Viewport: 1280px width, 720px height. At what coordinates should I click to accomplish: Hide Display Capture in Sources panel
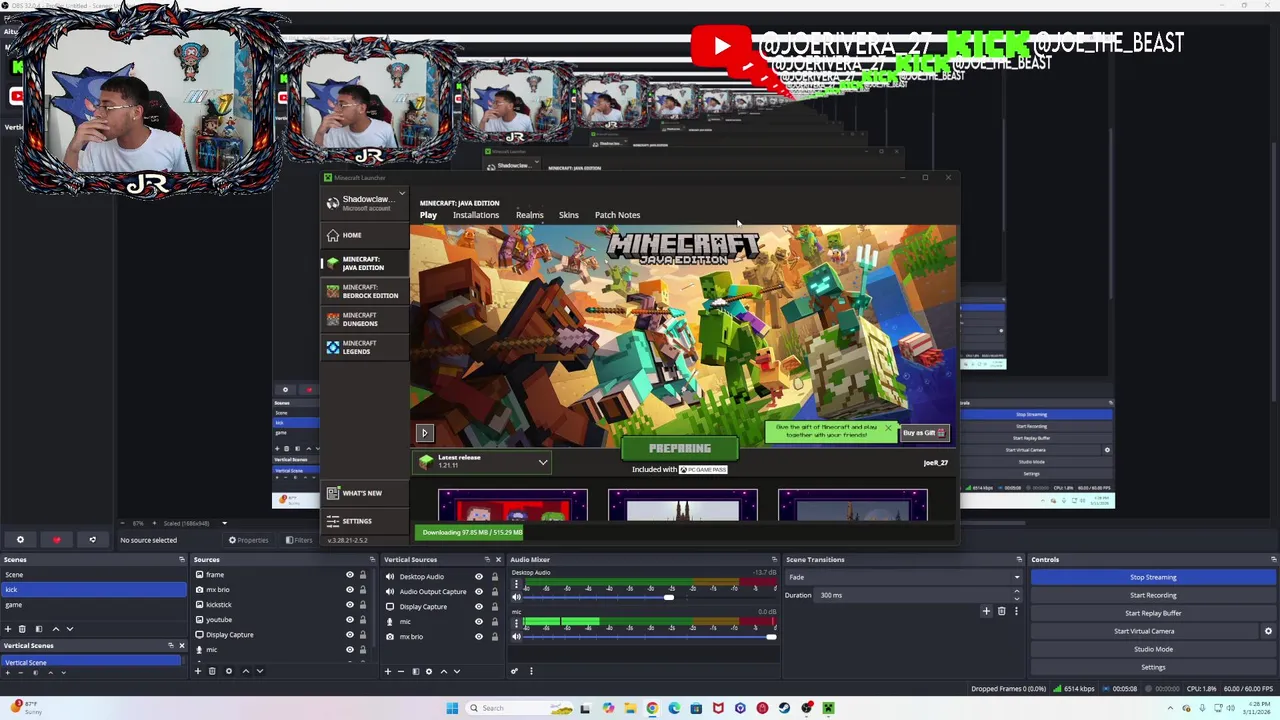[x=350, y=635]
